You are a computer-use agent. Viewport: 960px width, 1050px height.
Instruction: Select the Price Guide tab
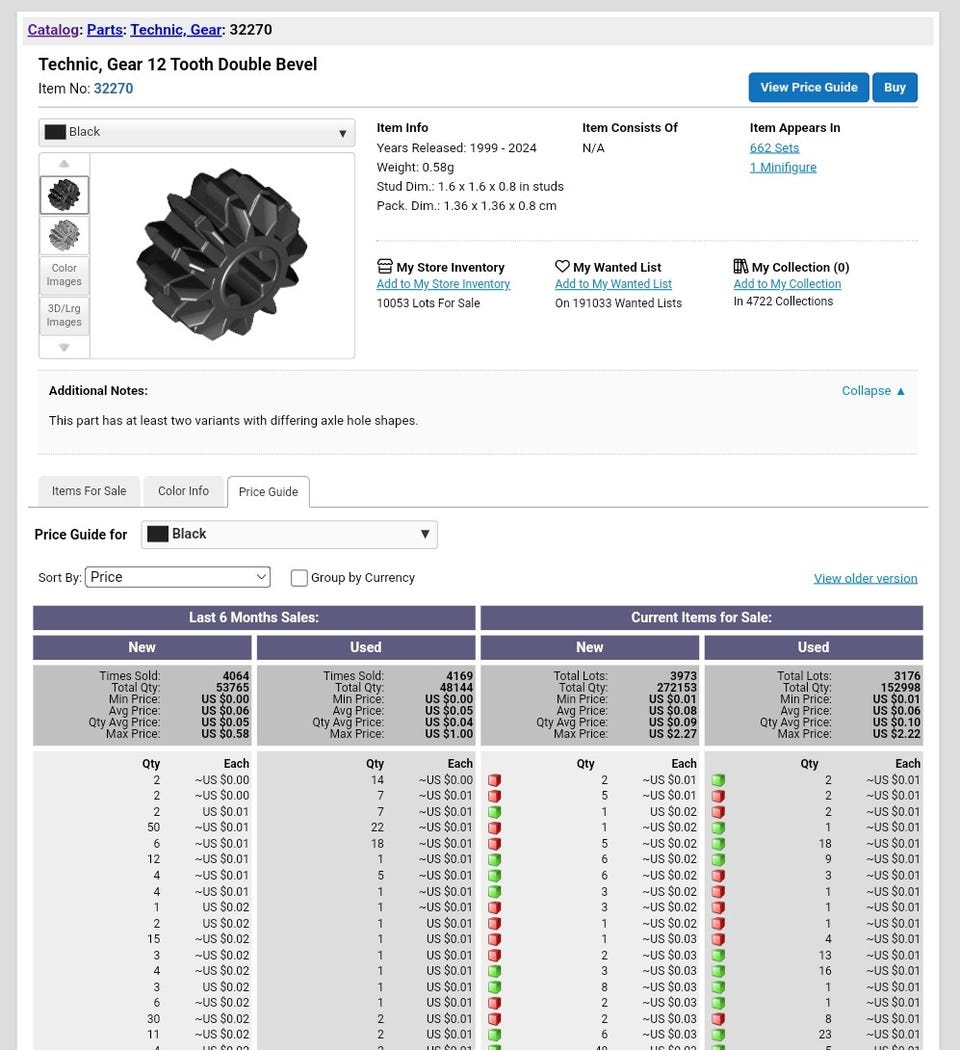tap(268, 492)
